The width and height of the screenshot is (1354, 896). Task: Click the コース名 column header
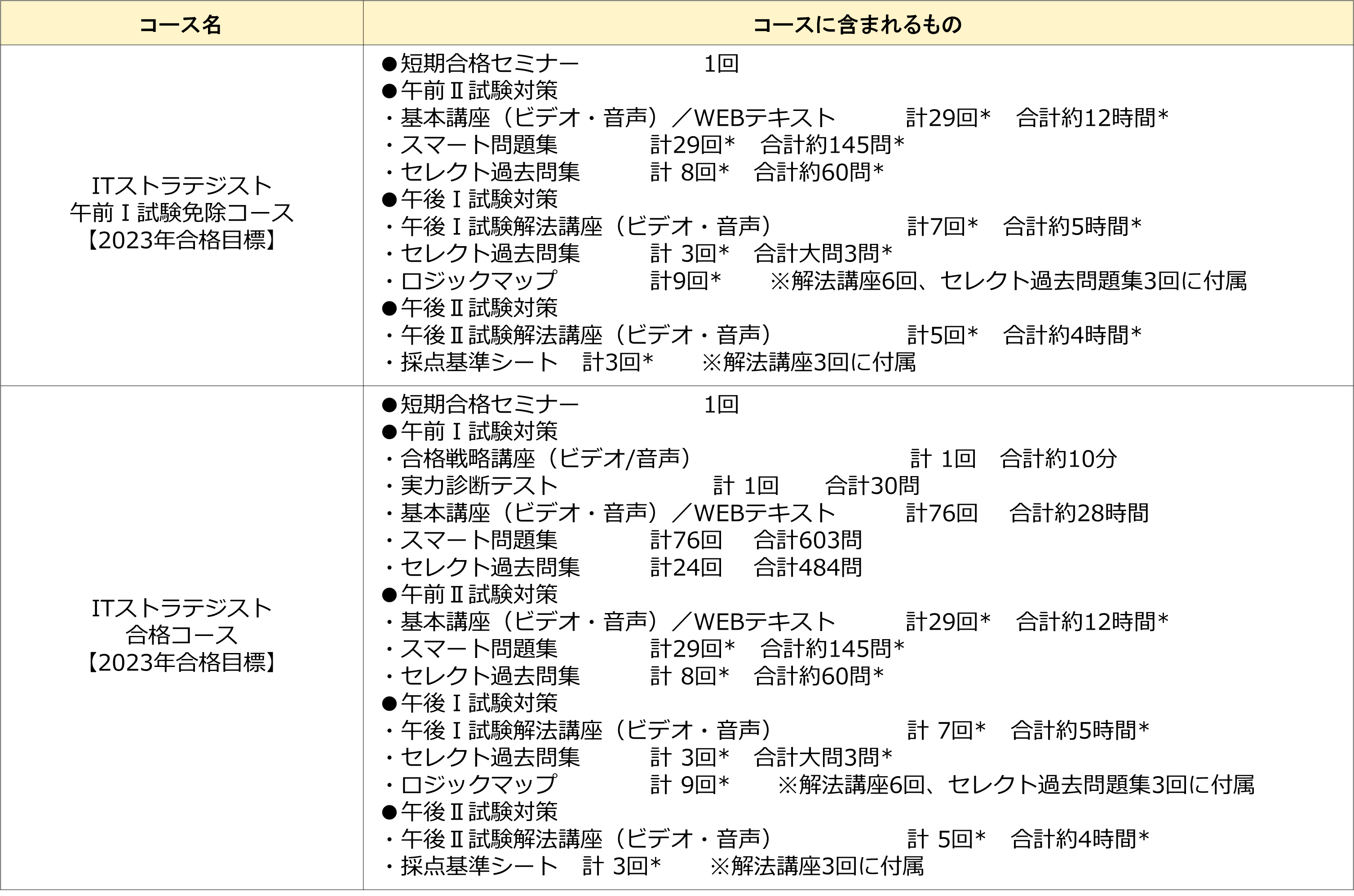(x=181, y=25)
